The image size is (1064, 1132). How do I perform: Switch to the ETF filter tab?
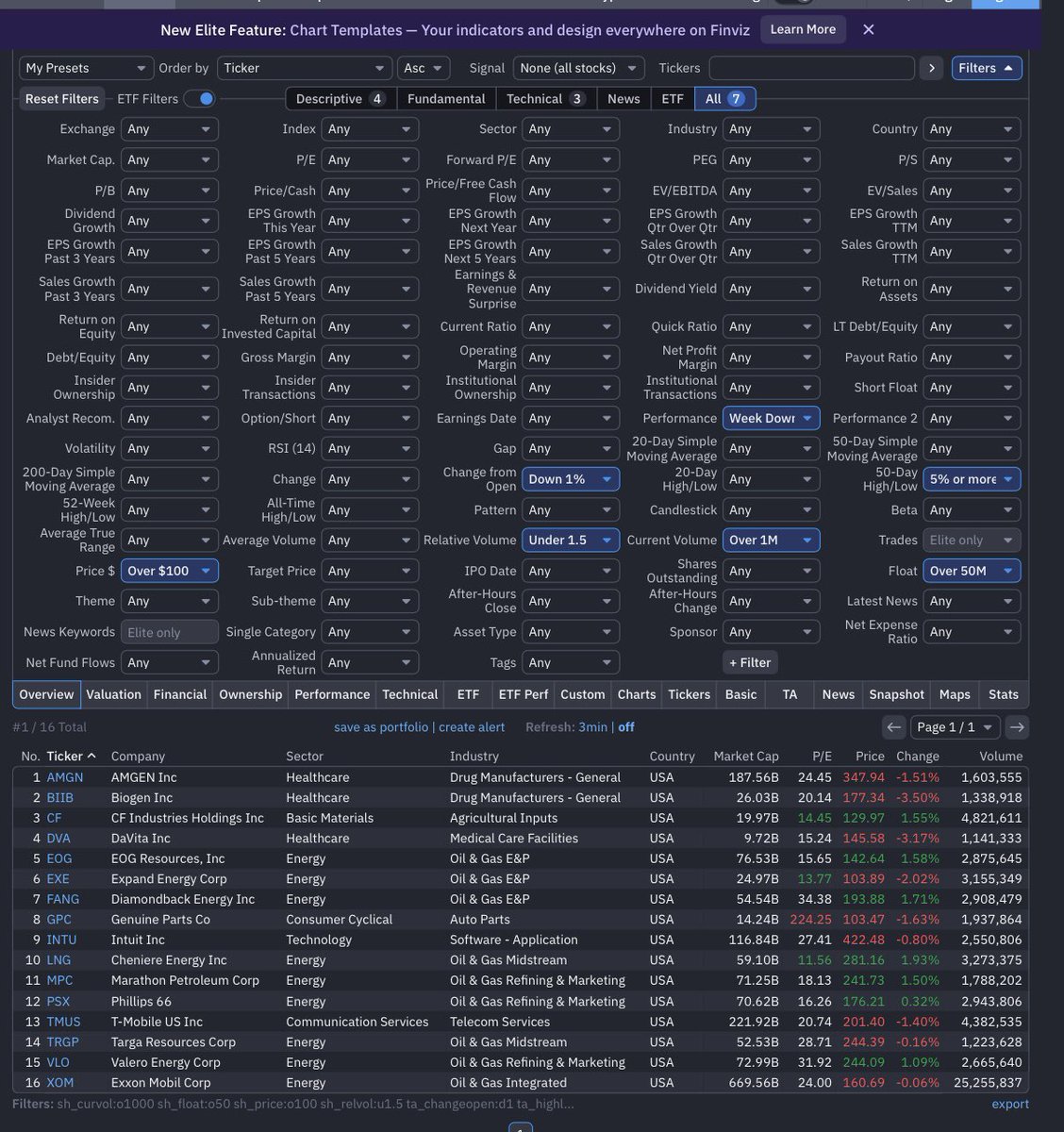673,98
